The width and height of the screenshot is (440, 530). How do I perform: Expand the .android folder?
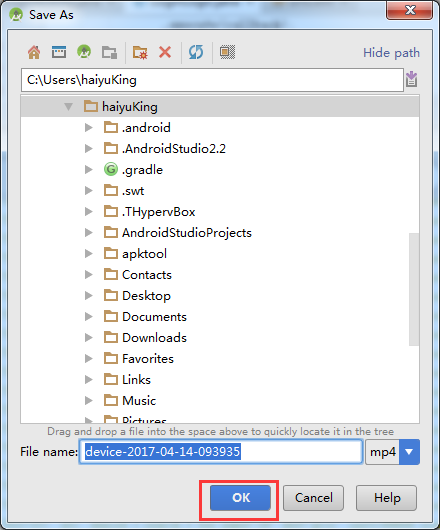click(89, 128)
